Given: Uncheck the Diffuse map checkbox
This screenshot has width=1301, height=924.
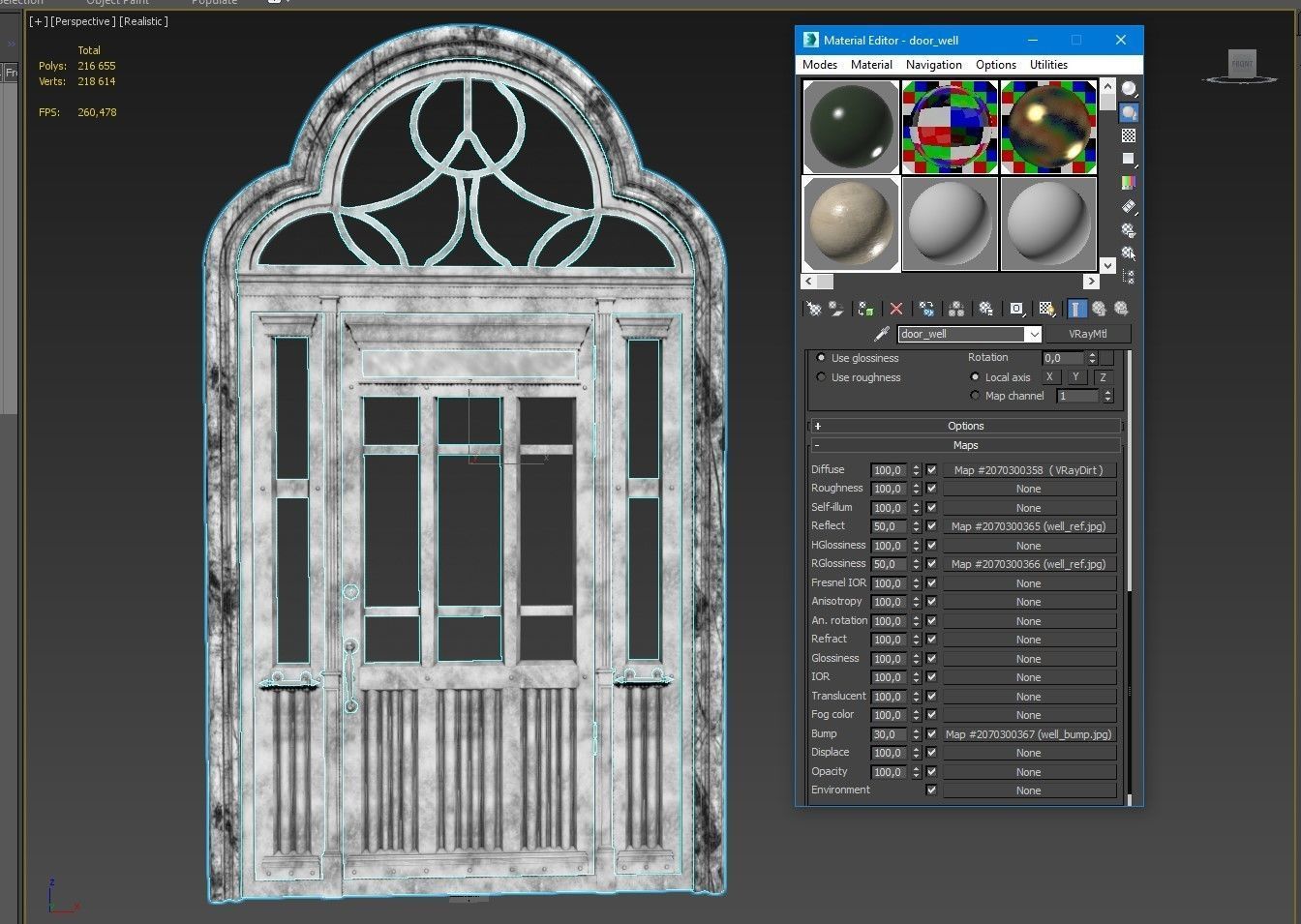Looking at the screenshot, I should tap(931, 470).
